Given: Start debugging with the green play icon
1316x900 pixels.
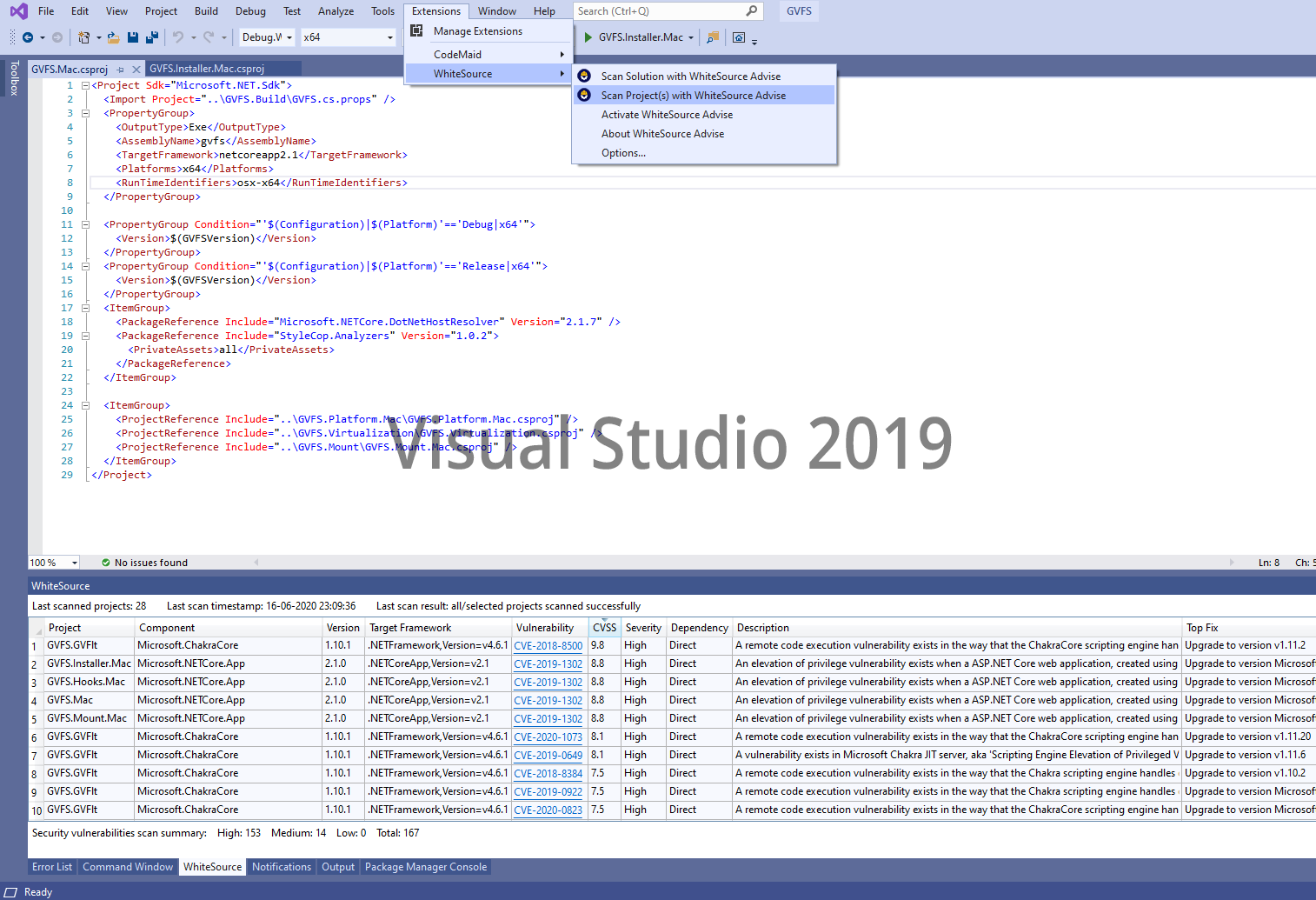Looking at the screenshot, I should 588,37.
